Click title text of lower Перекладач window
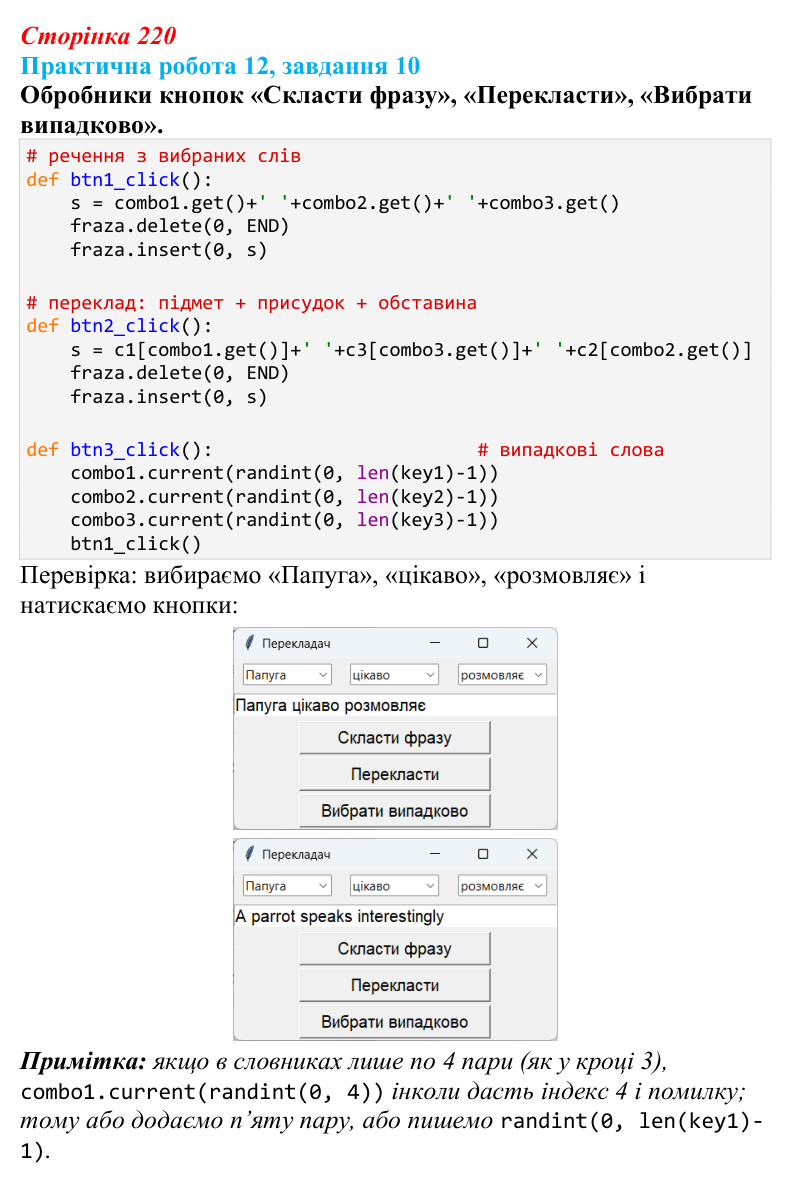 [296, 854]
